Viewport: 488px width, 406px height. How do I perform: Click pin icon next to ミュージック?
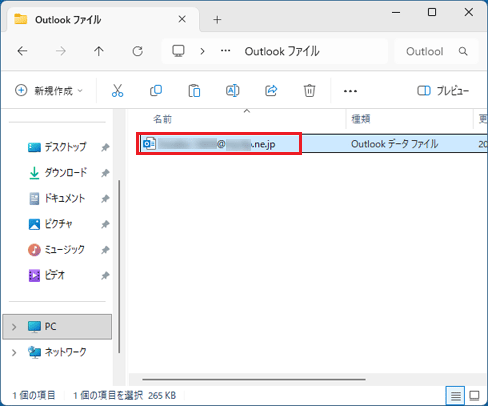tap(105, 250)
